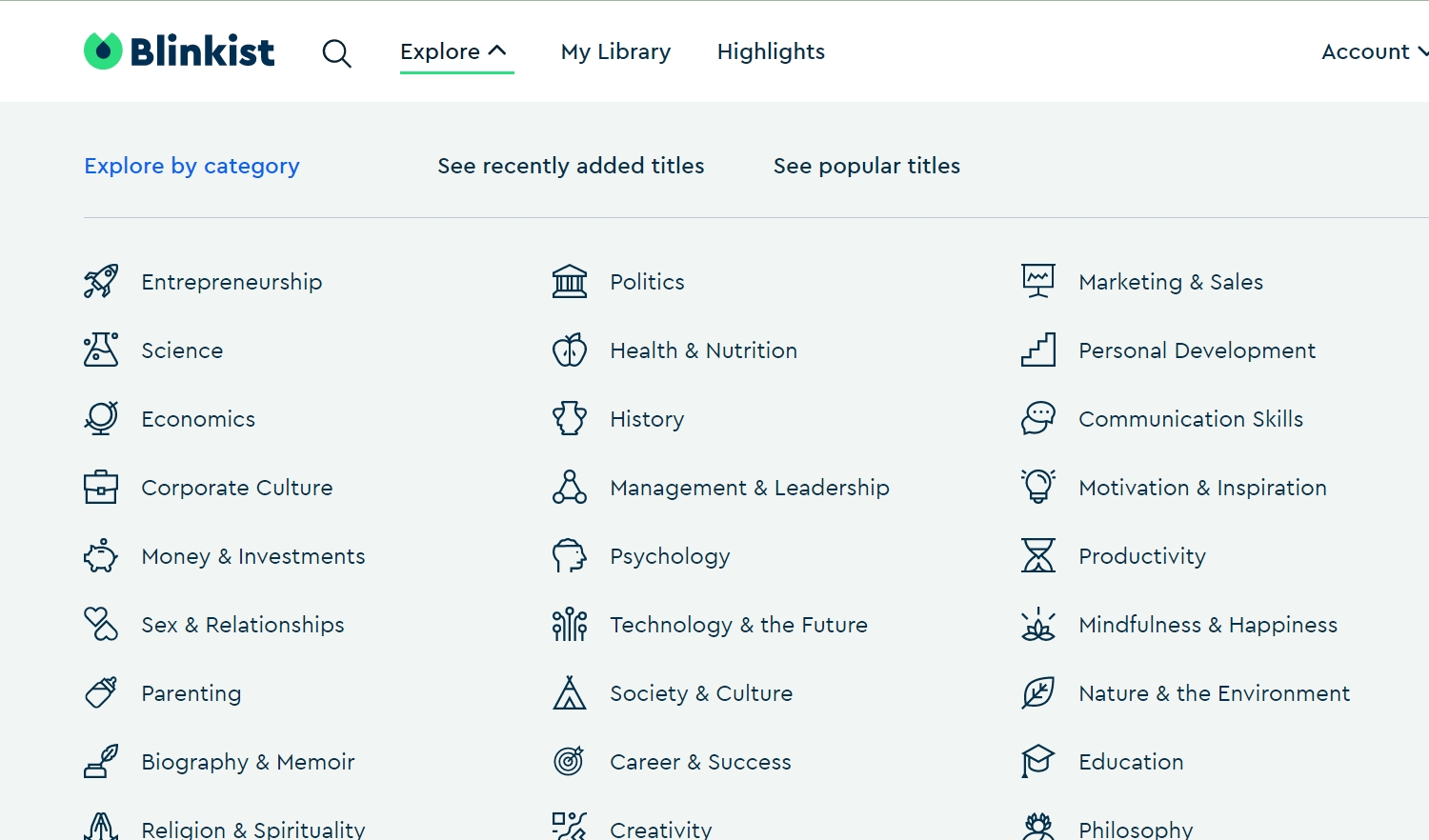Image resolution: width=1429 pixels, height=840 pixels.
Task: Click the Blinkist logo
Action: click(179, 51)
